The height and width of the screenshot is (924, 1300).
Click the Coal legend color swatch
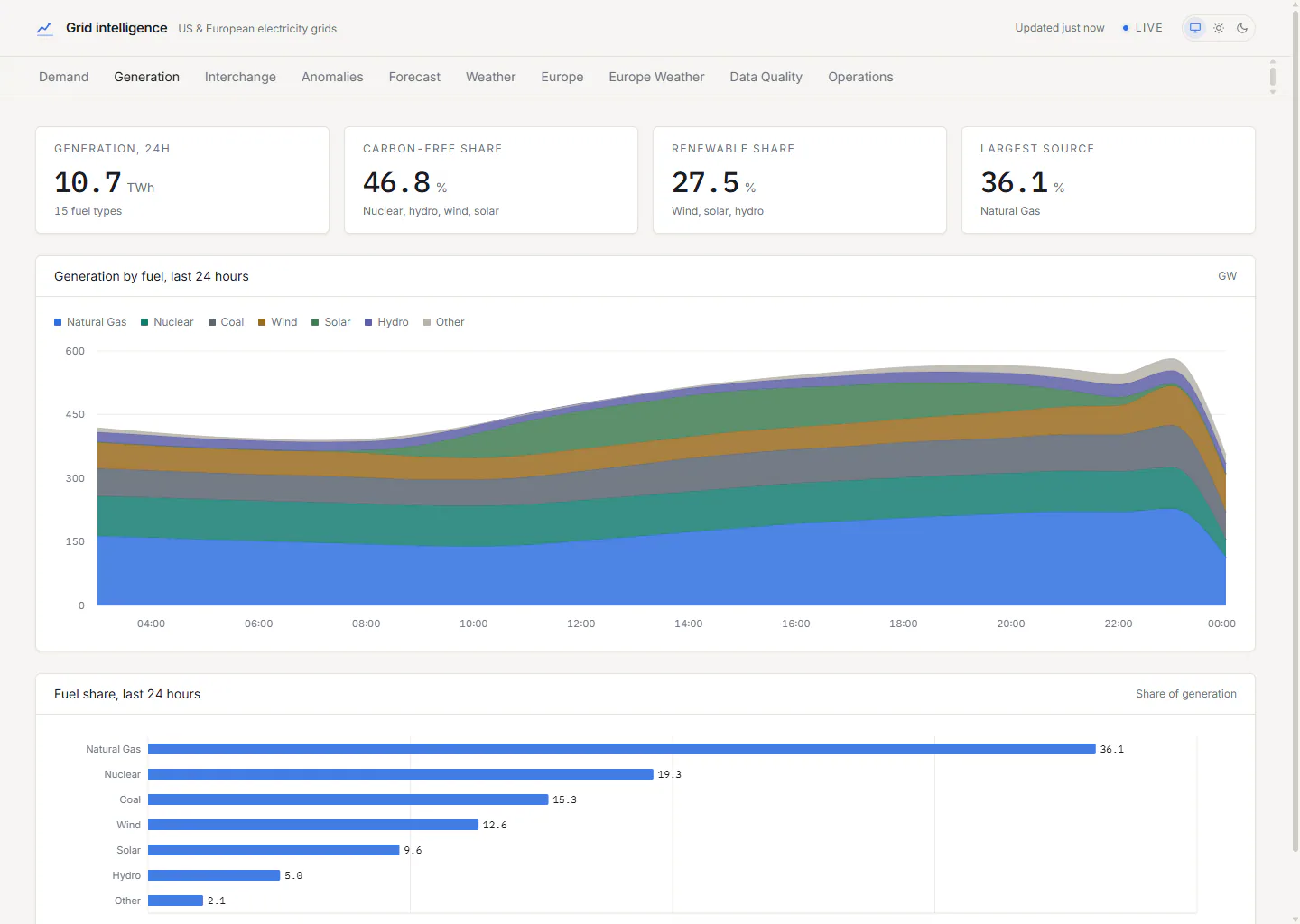click(x=212, y=322)
